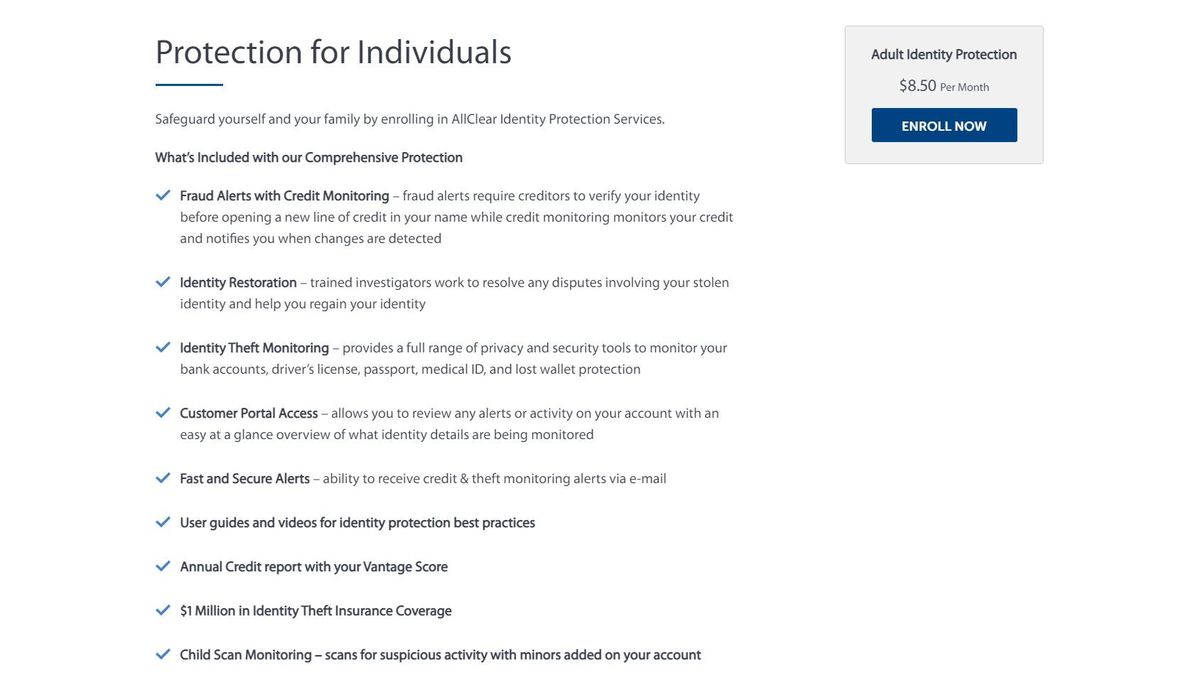
Task: Click the Protection for Individuals heading
Action: click(x=333, y=52)
